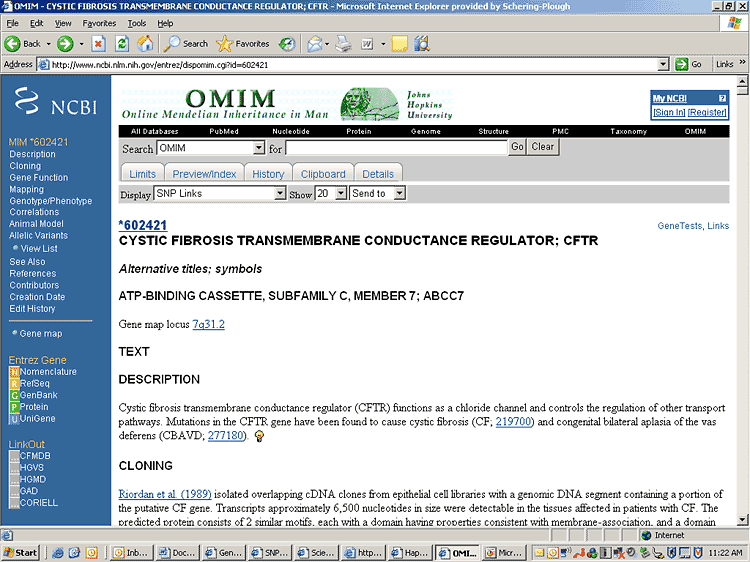Click the Research toolbar icon
750x562 pixels.
pos(422,44)
